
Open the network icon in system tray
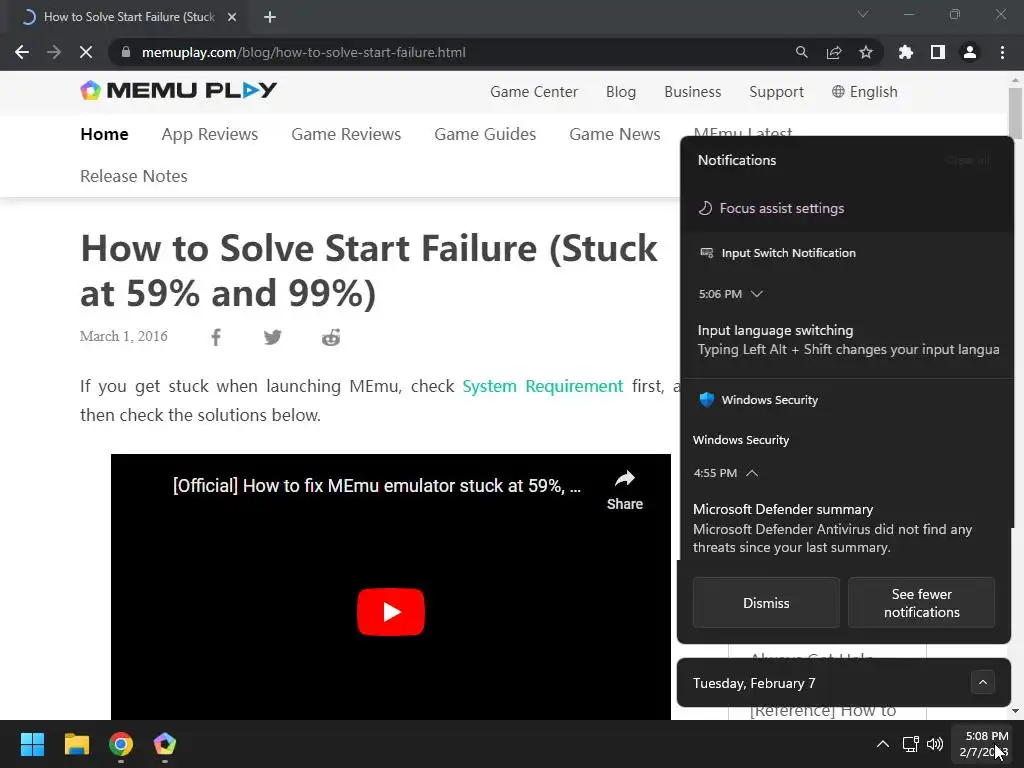910,744
